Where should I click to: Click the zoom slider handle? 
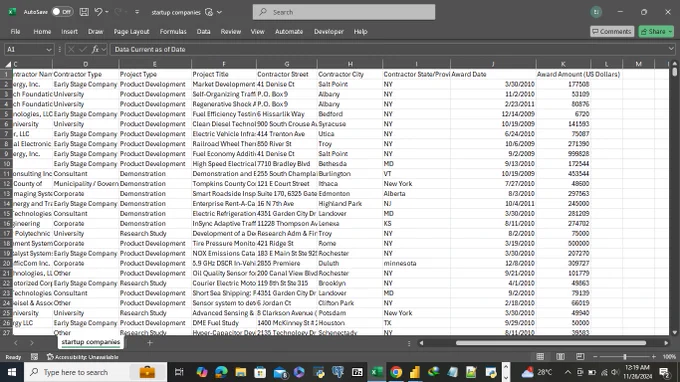point(625,356)
